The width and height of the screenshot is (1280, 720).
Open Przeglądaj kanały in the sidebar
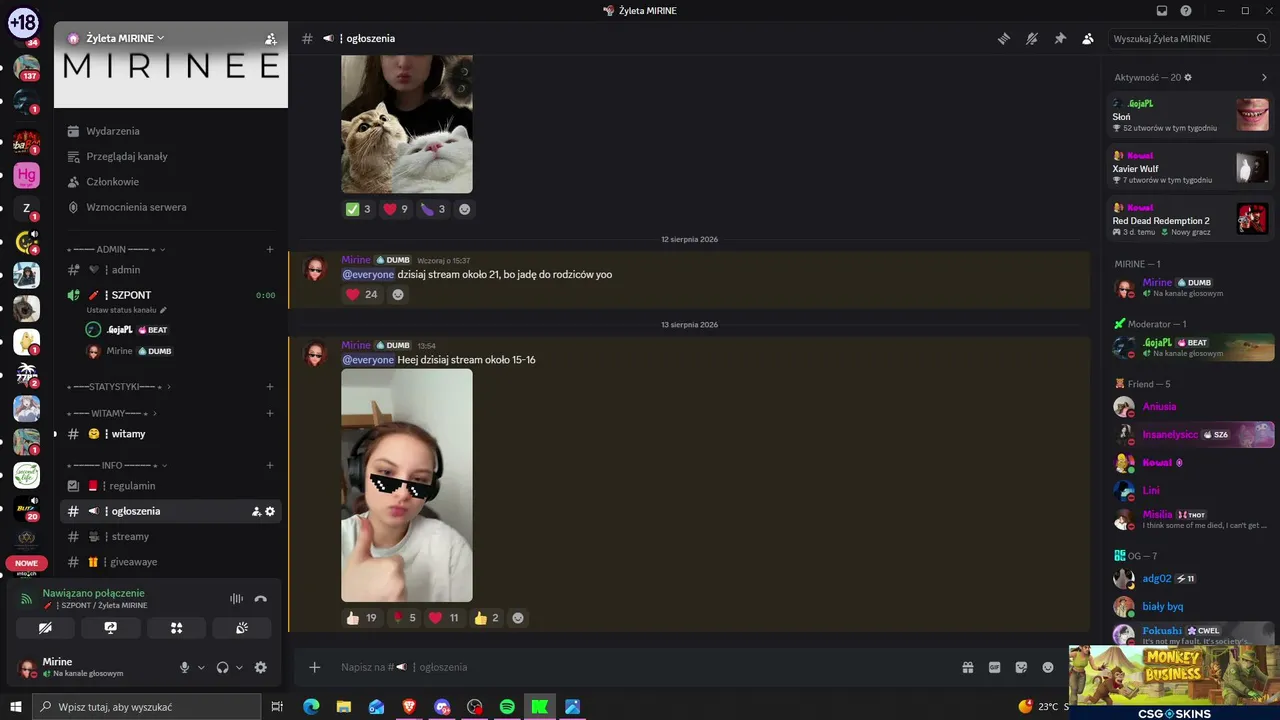pyautogui.click(x=171, y=157)
